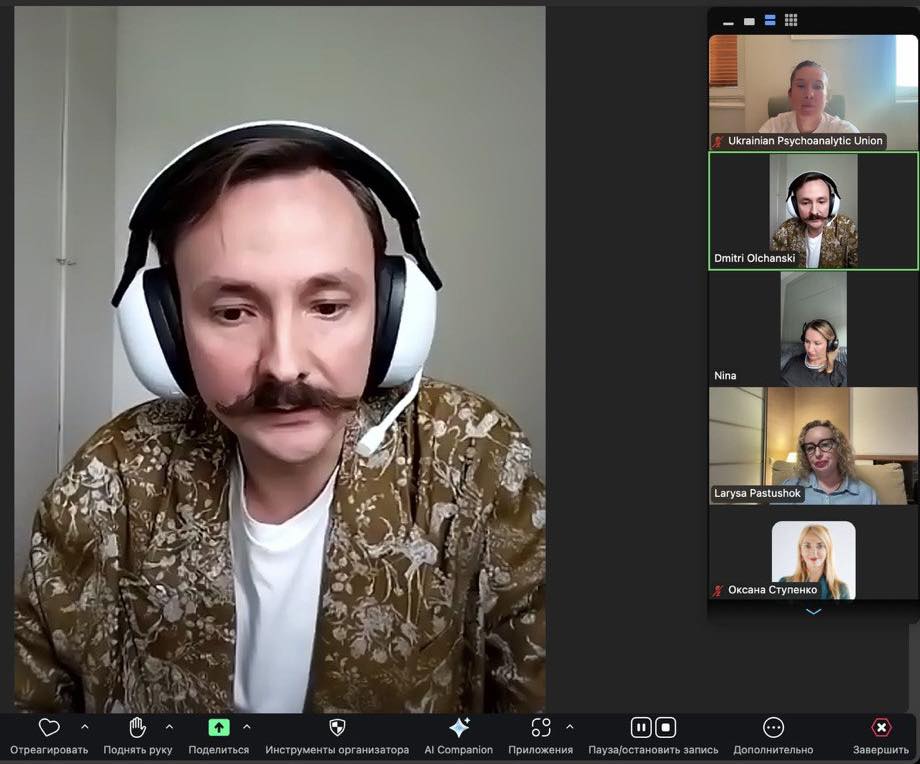This screenshot has height=764, width=920.
Task: Expand options arrow beside Поднять руку
Action: click(169, 727)
